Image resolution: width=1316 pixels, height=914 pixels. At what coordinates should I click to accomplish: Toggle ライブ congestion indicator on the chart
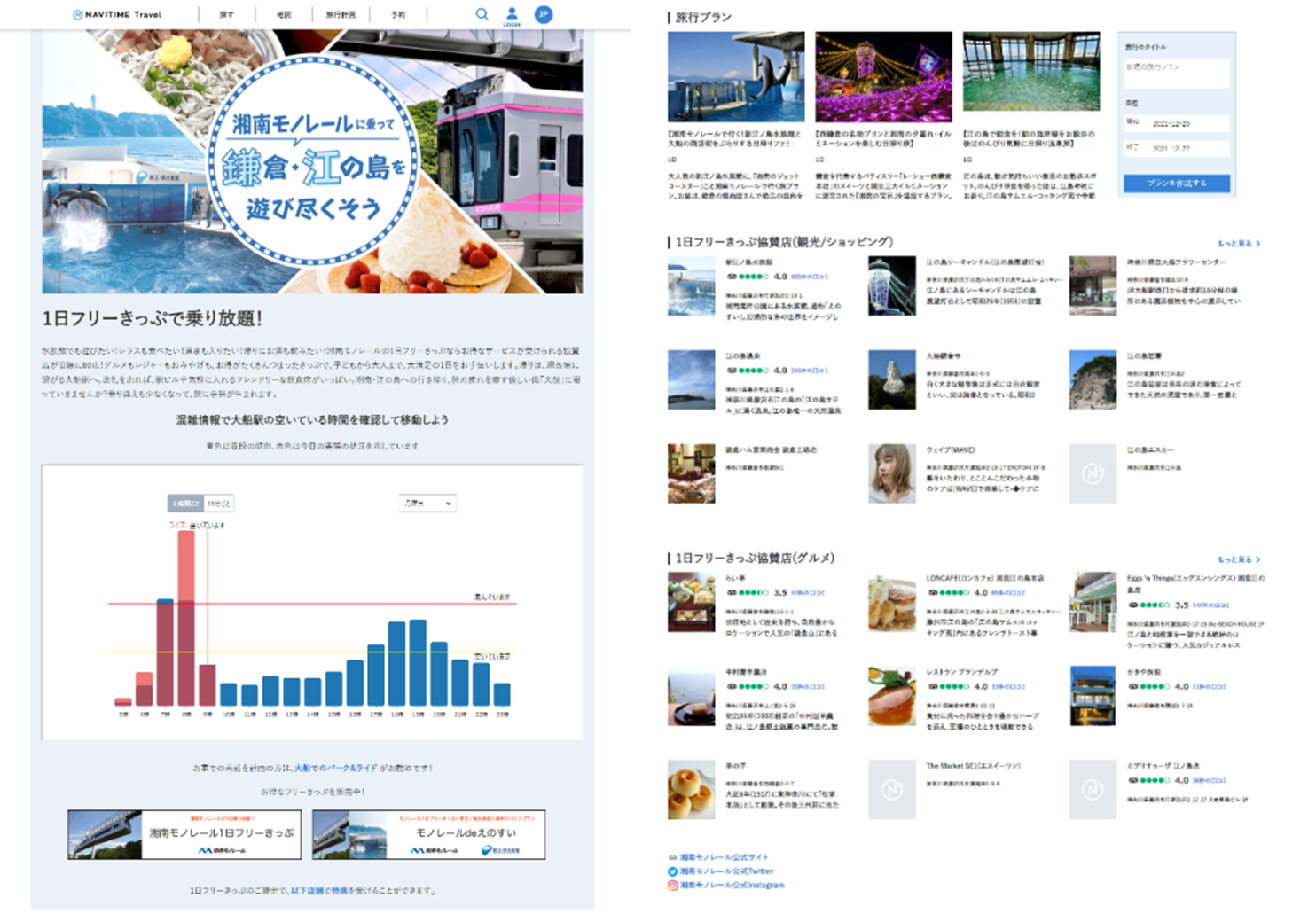click(x=176, y=525)
